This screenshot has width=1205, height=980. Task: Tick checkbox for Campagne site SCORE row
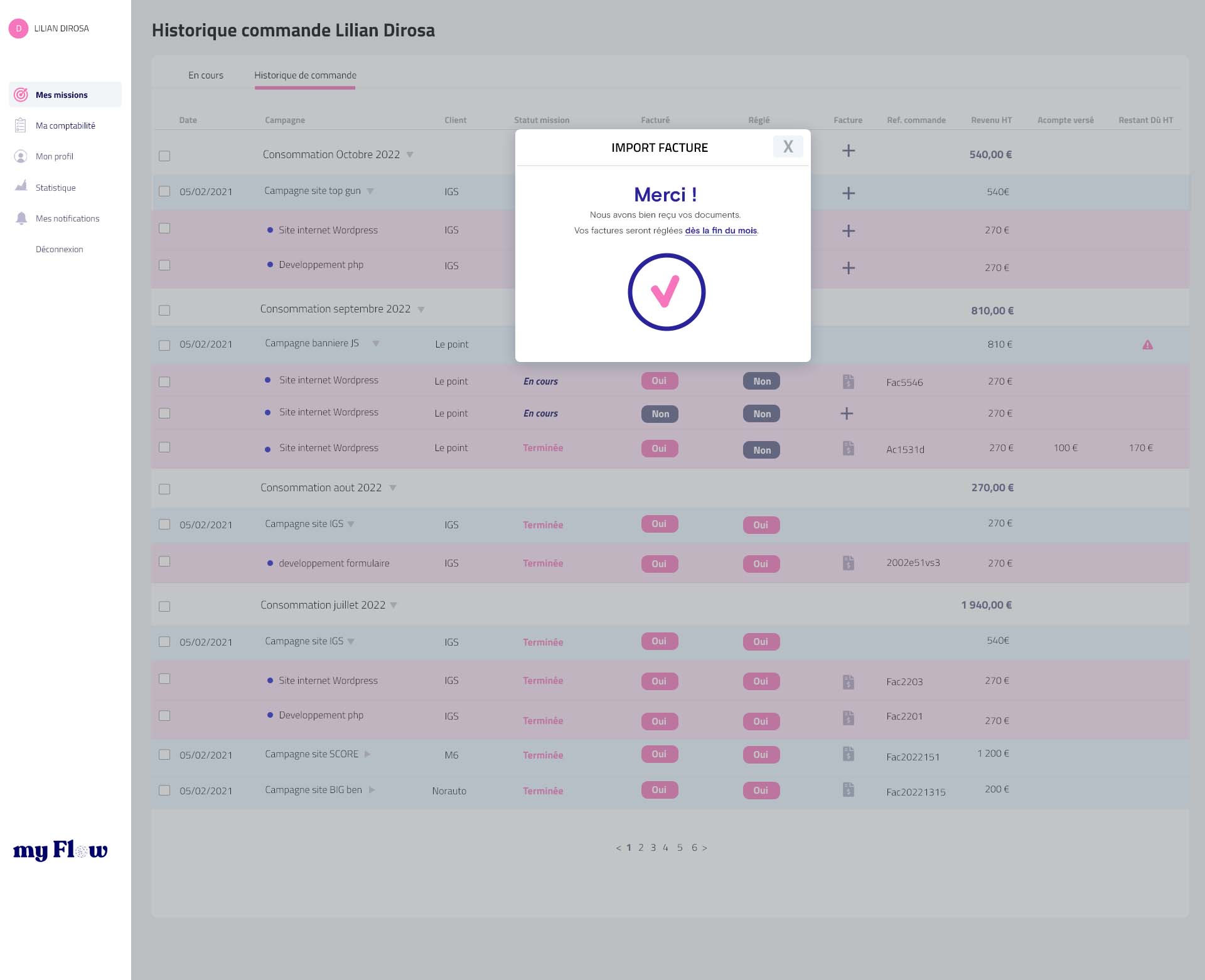[x=164, y=755]
